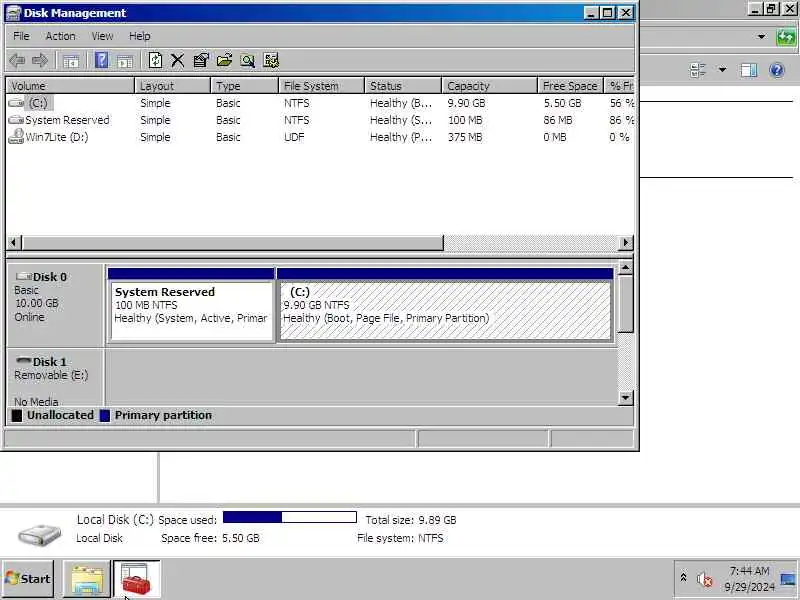Viewport: 800px width, 600px height.
Task: Sort by the Free Space column header
Action: 571,86
